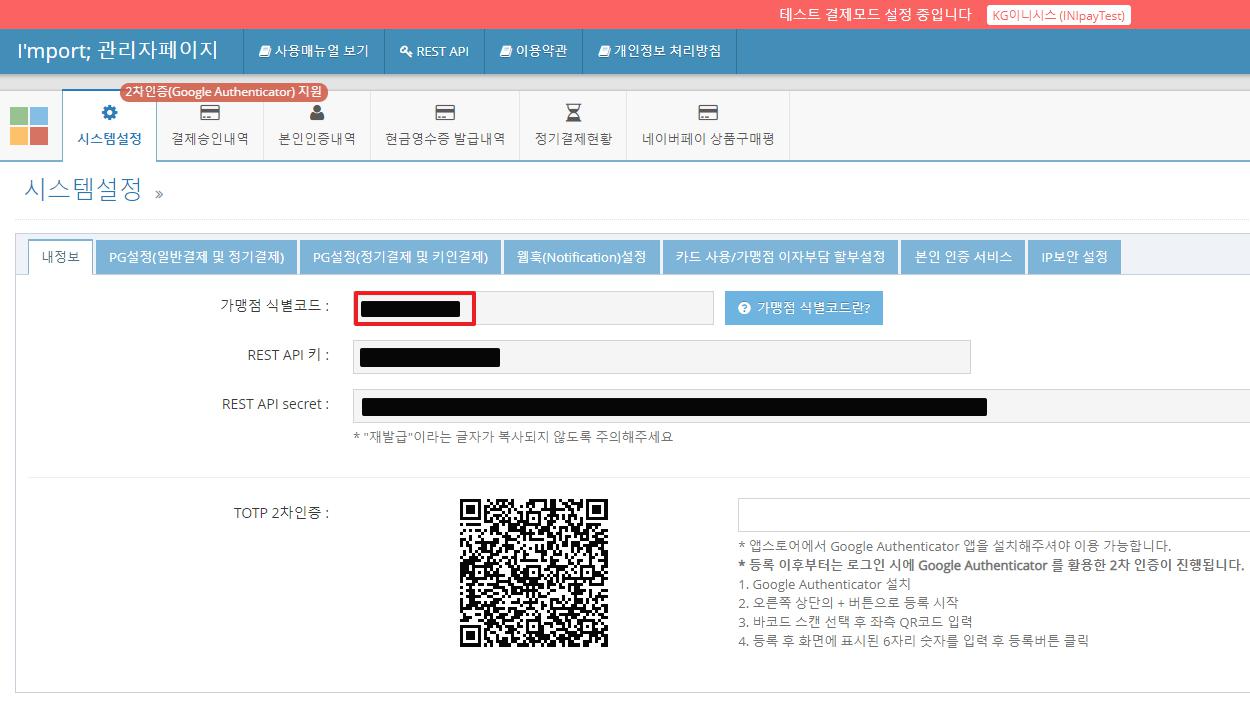The image size is (1250, 710).
Task: Click the 2차인증(Google Authenticator) 지원 badge
Action: point(225,92)
